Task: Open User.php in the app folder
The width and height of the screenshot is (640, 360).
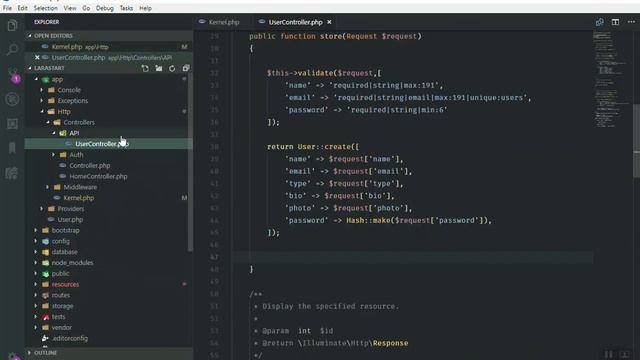Action: click(x=70, y=220)
